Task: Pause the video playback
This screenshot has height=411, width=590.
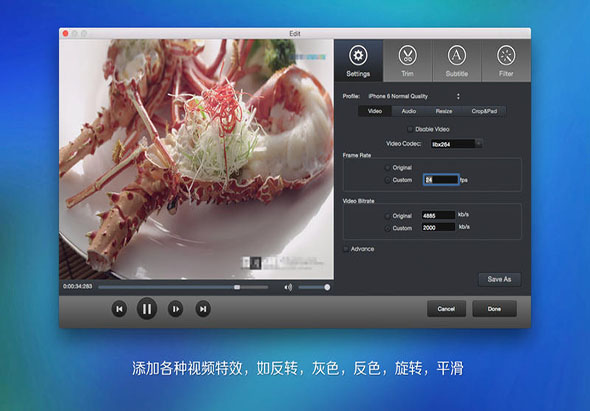Action: coord(147,309)
